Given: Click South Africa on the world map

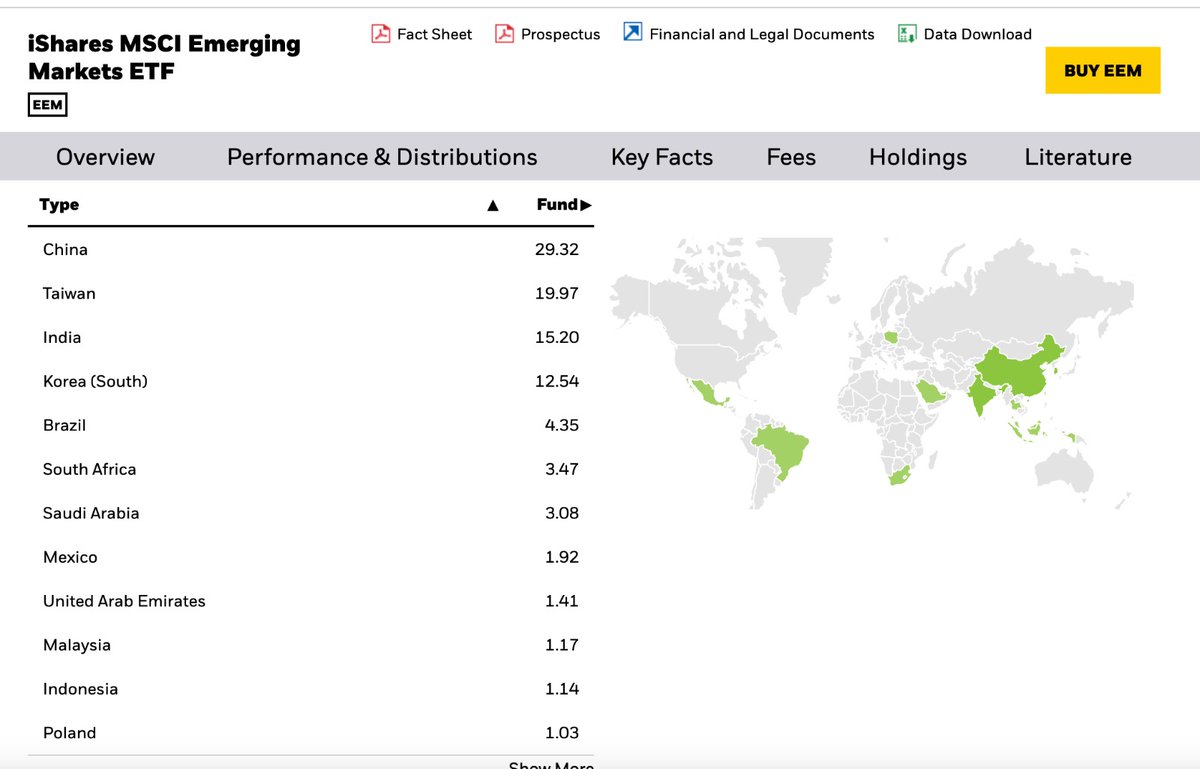Looking at the screenshot, I should point(901,474).
